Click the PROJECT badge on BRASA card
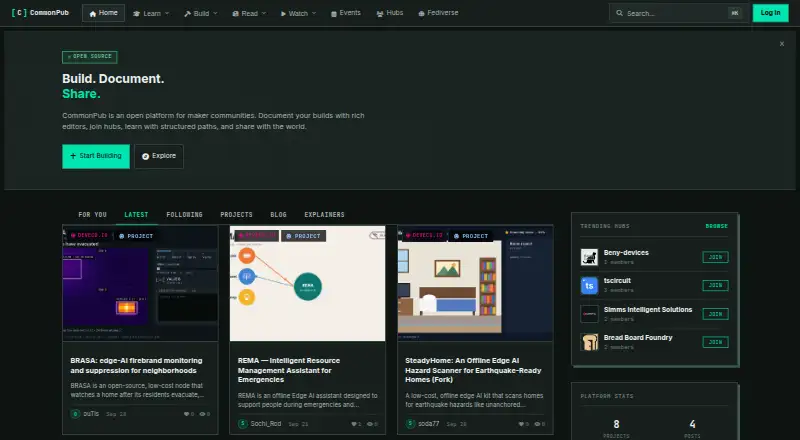800x440 pixels. 136,236
